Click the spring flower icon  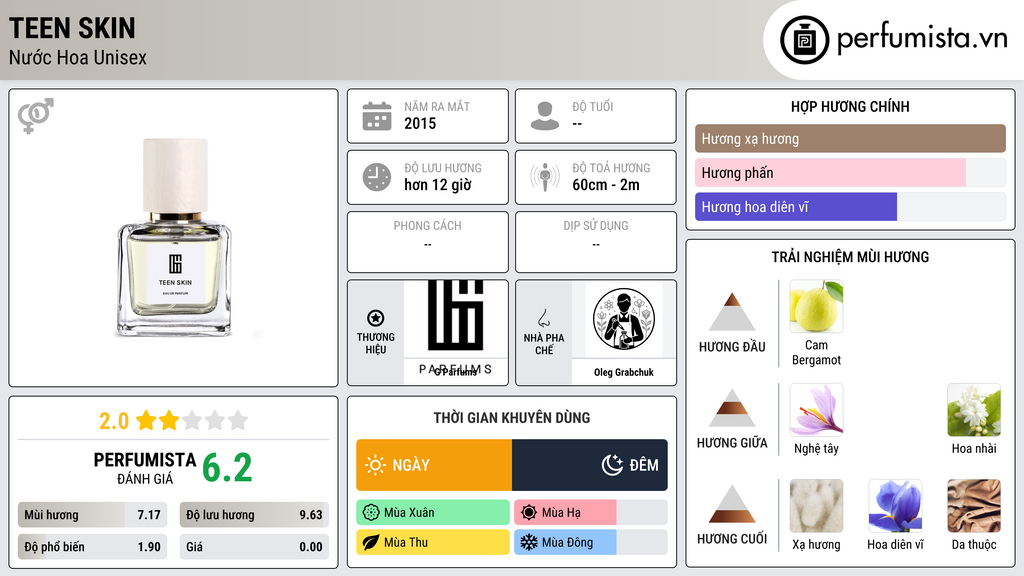pyautogui.click(x=371, y=512)
